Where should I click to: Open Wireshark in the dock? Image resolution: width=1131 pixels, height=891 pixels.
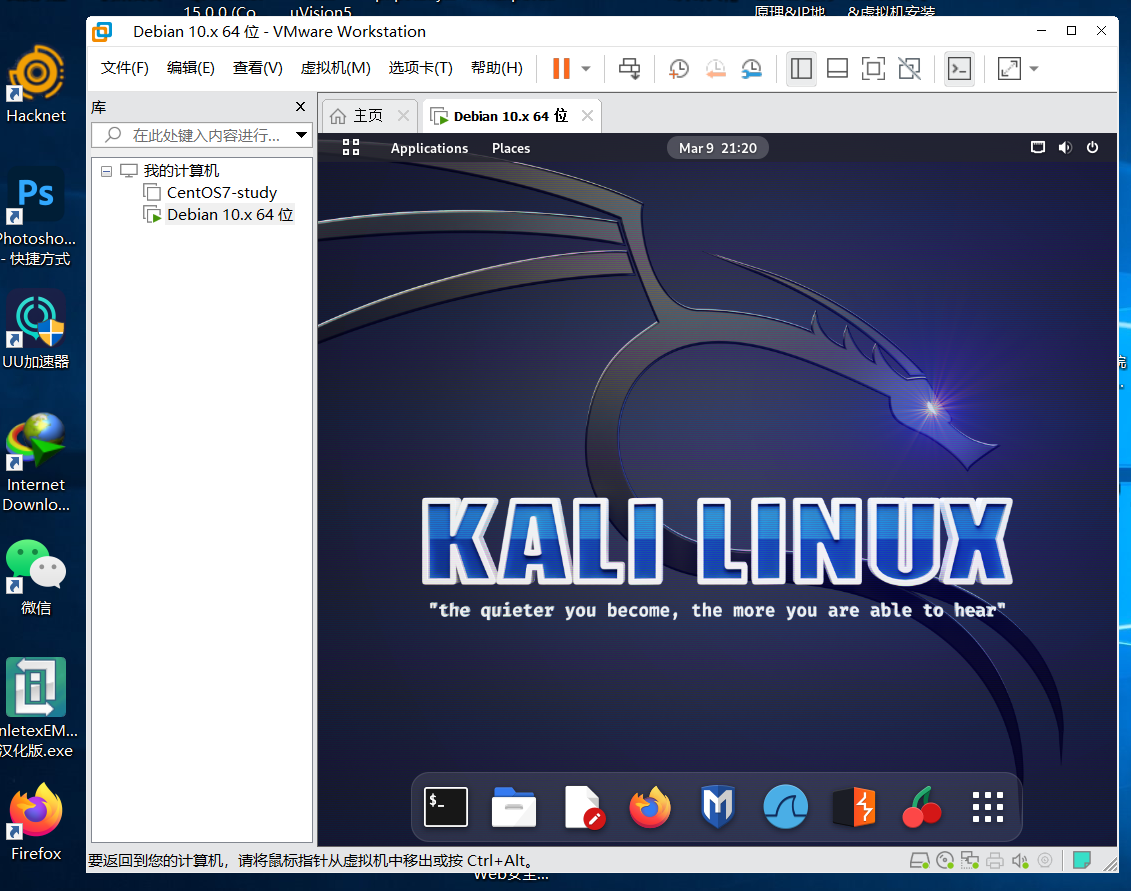pos(784,807)
